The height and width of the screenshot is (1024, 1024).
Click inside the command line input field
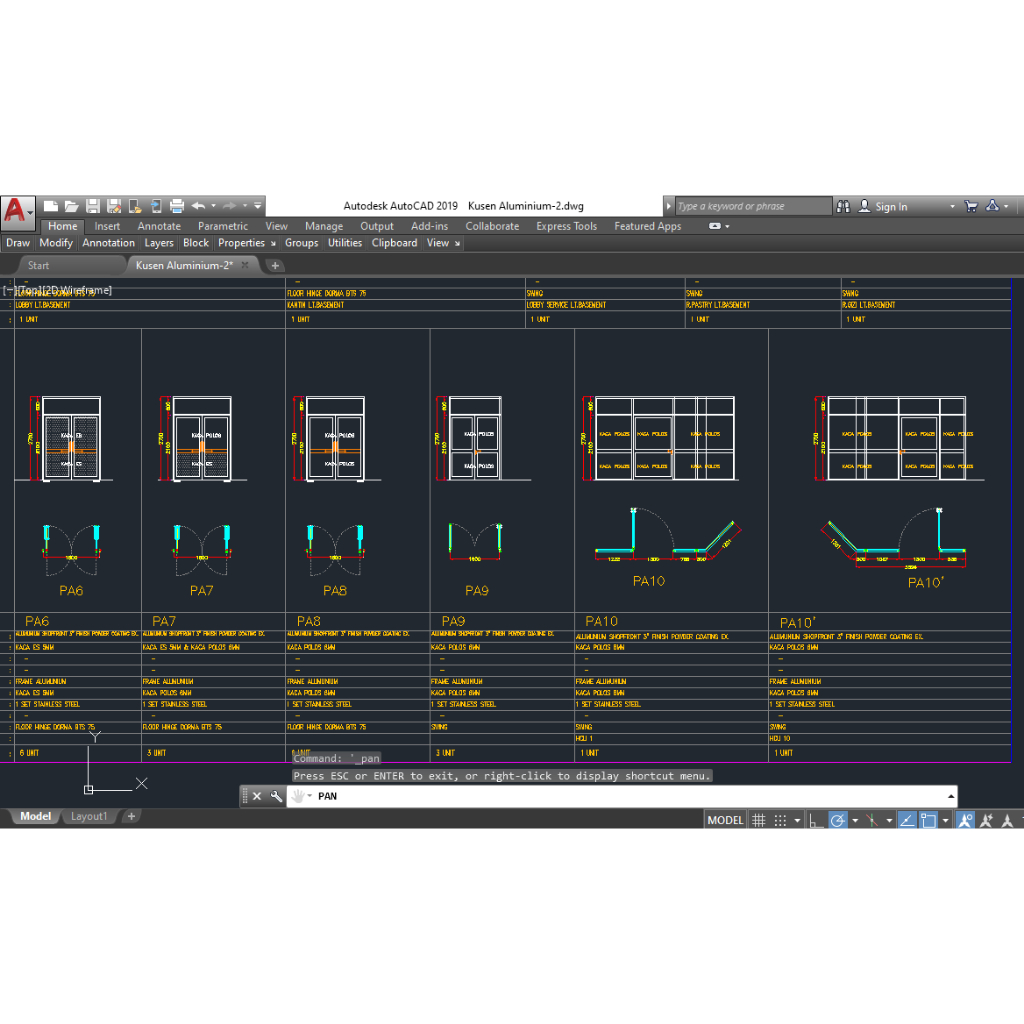click(500, 796)
